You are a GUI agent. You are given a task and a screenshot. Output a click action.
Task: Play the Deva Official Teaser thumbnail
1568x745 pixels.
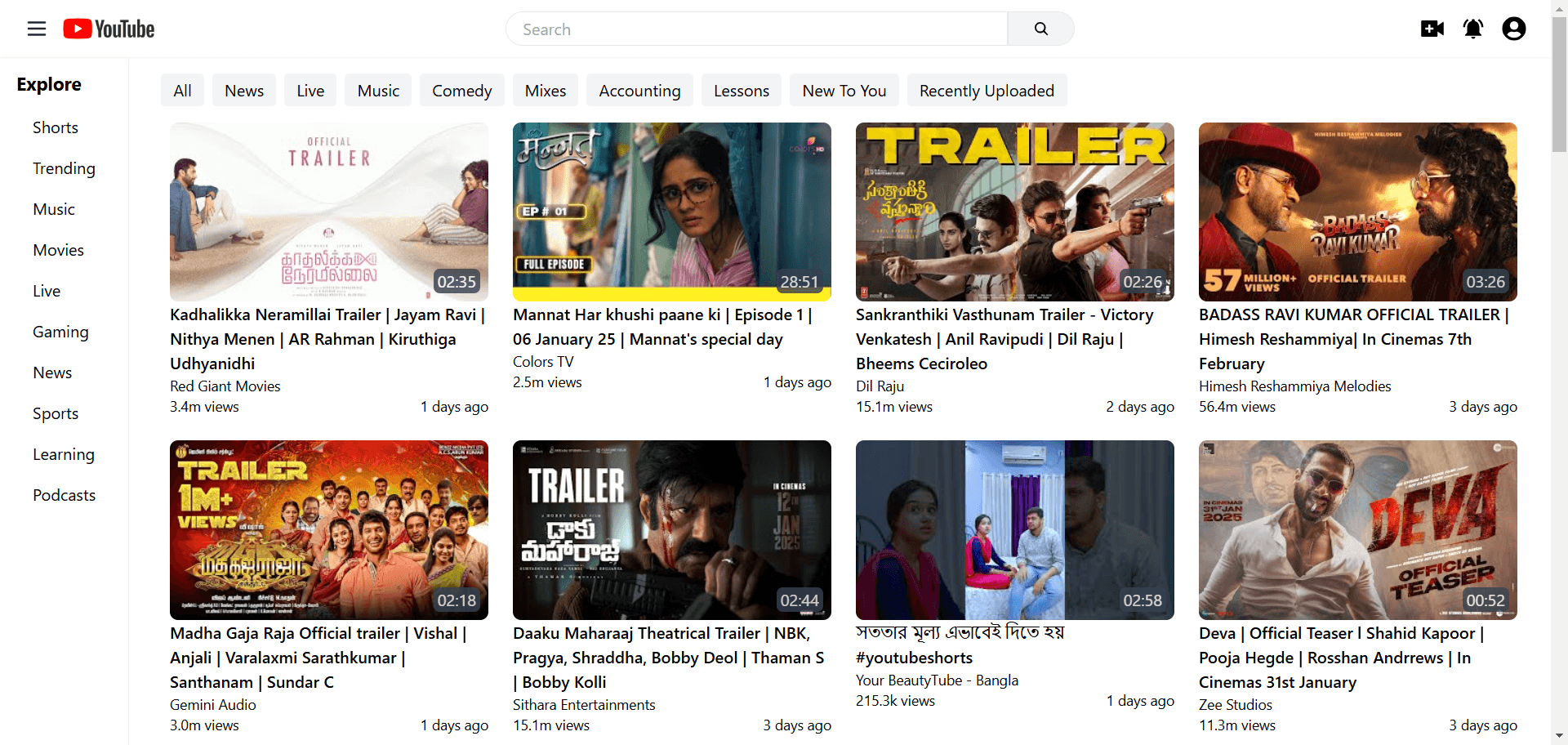click(x=1358, y=530)
